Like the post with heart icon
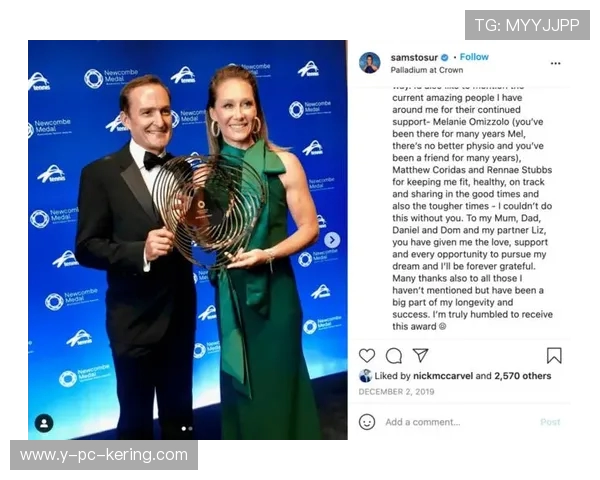600x480 pixels. [x=367, y=356]
